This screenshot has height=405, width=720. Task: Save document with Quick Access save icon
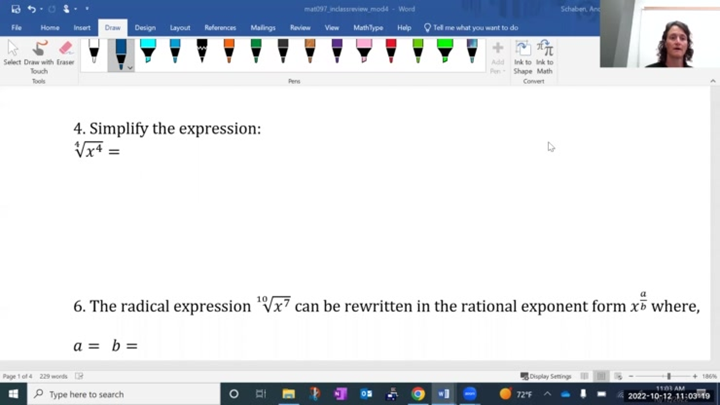pos(15,9)
